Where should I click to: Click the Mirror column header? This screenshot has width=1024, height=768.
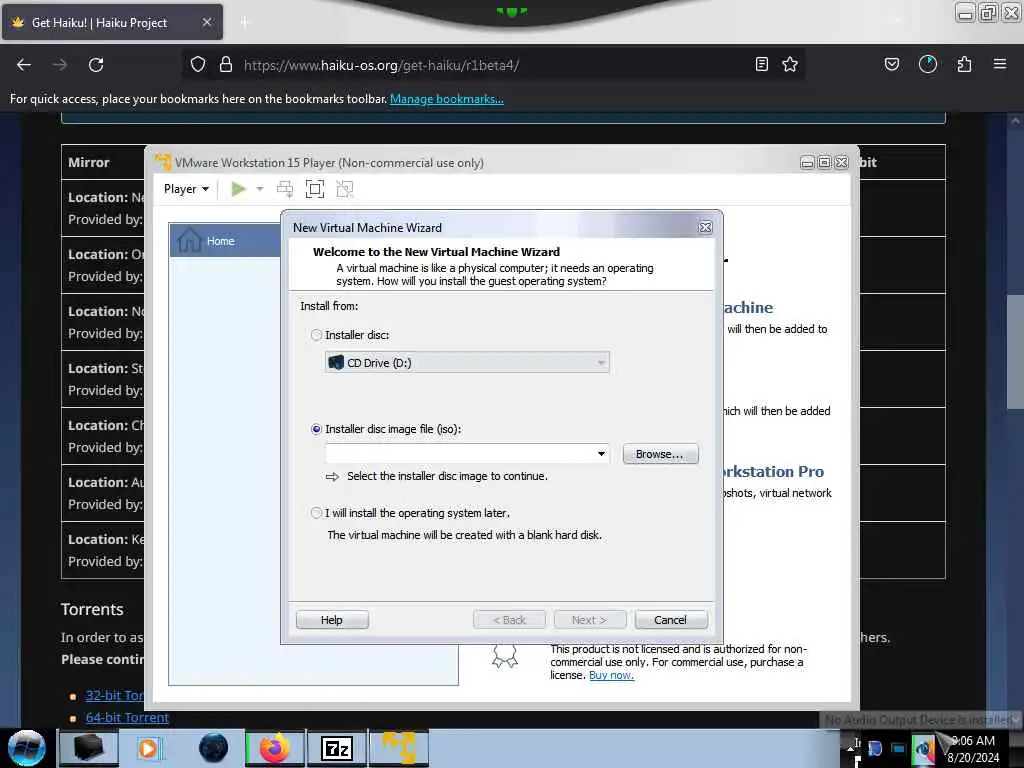click(x=89, y=163)
